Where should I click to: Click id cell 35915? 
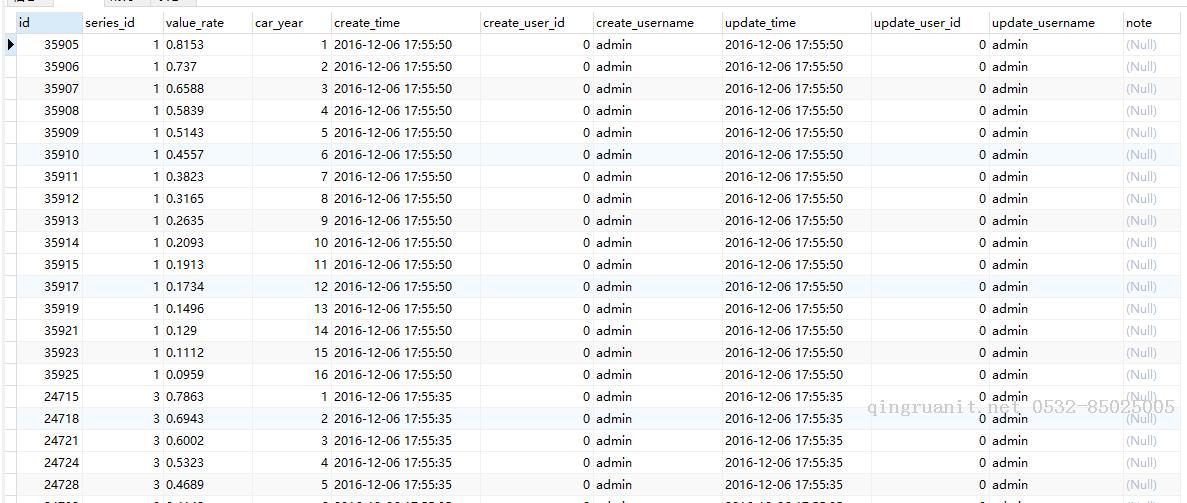tap(48, 264)
